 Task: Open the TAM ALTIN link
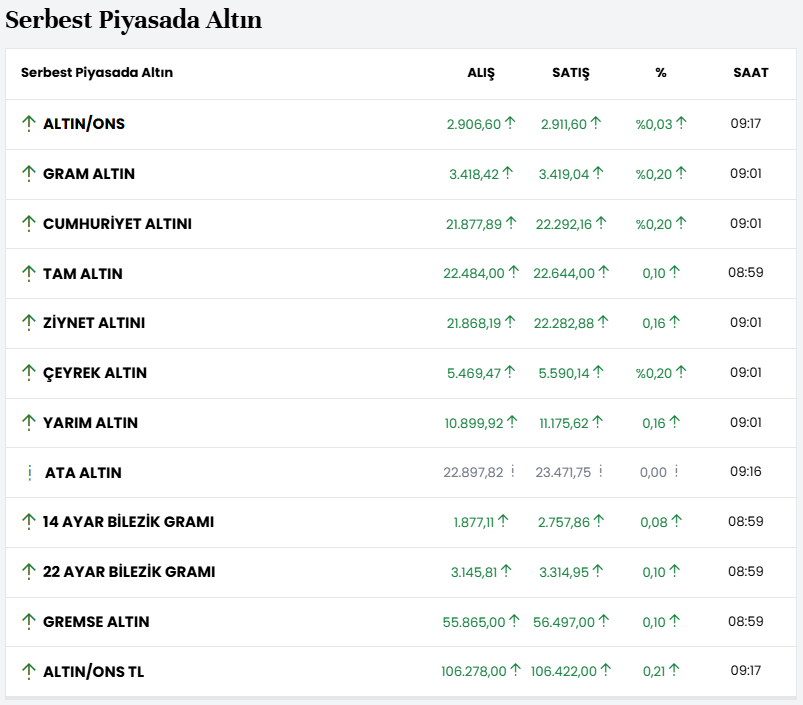point(83,274)
